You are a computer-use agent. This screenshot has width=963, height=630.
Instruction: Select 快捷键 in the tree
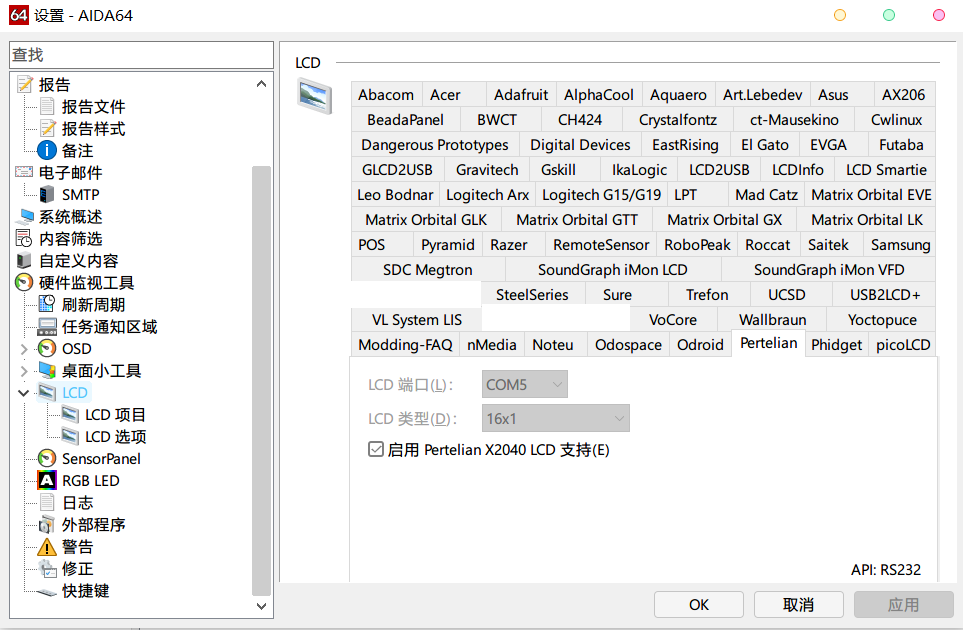(85, 591)
